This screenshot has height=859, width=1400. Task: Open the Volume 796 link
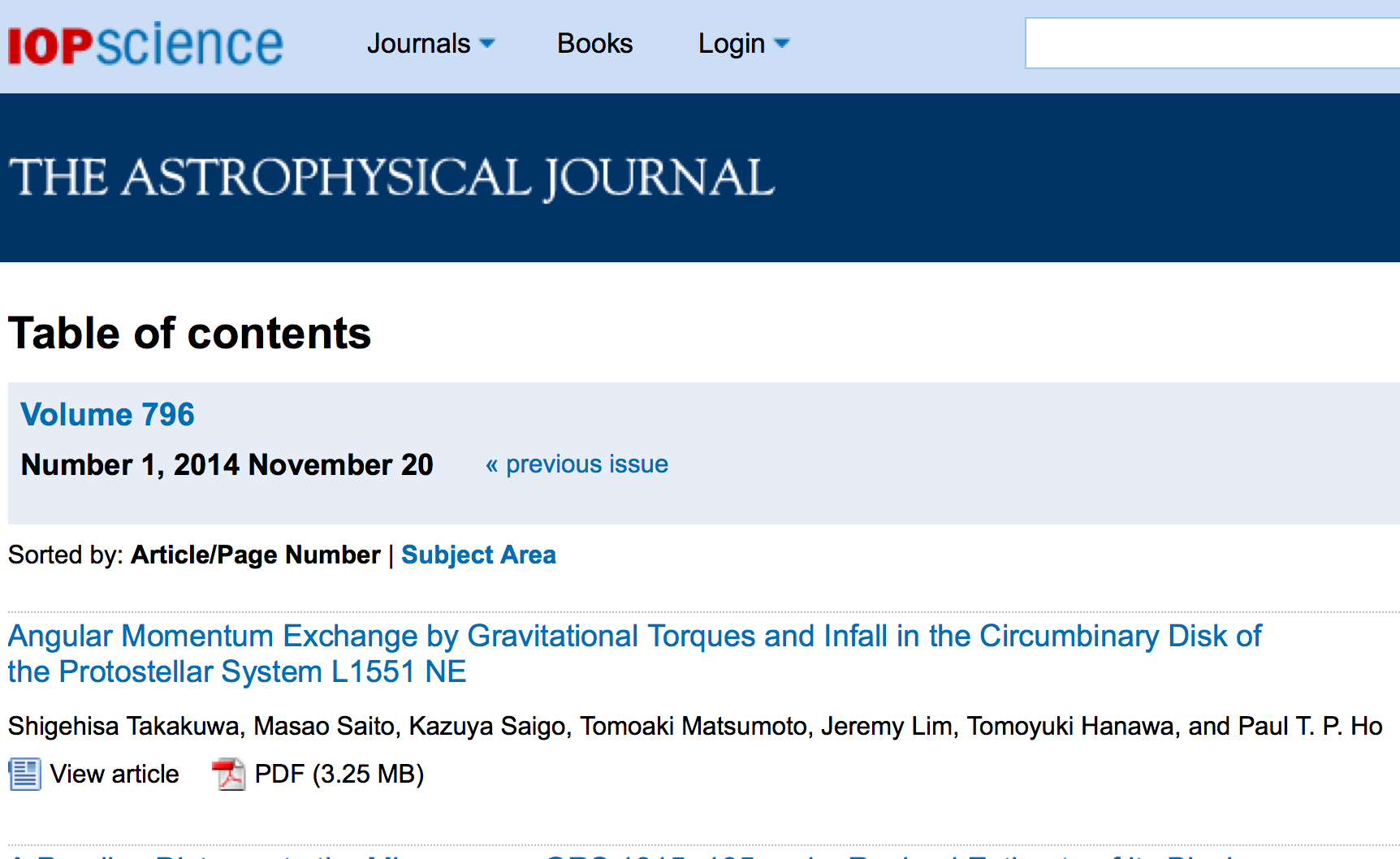tap(107, 414)
